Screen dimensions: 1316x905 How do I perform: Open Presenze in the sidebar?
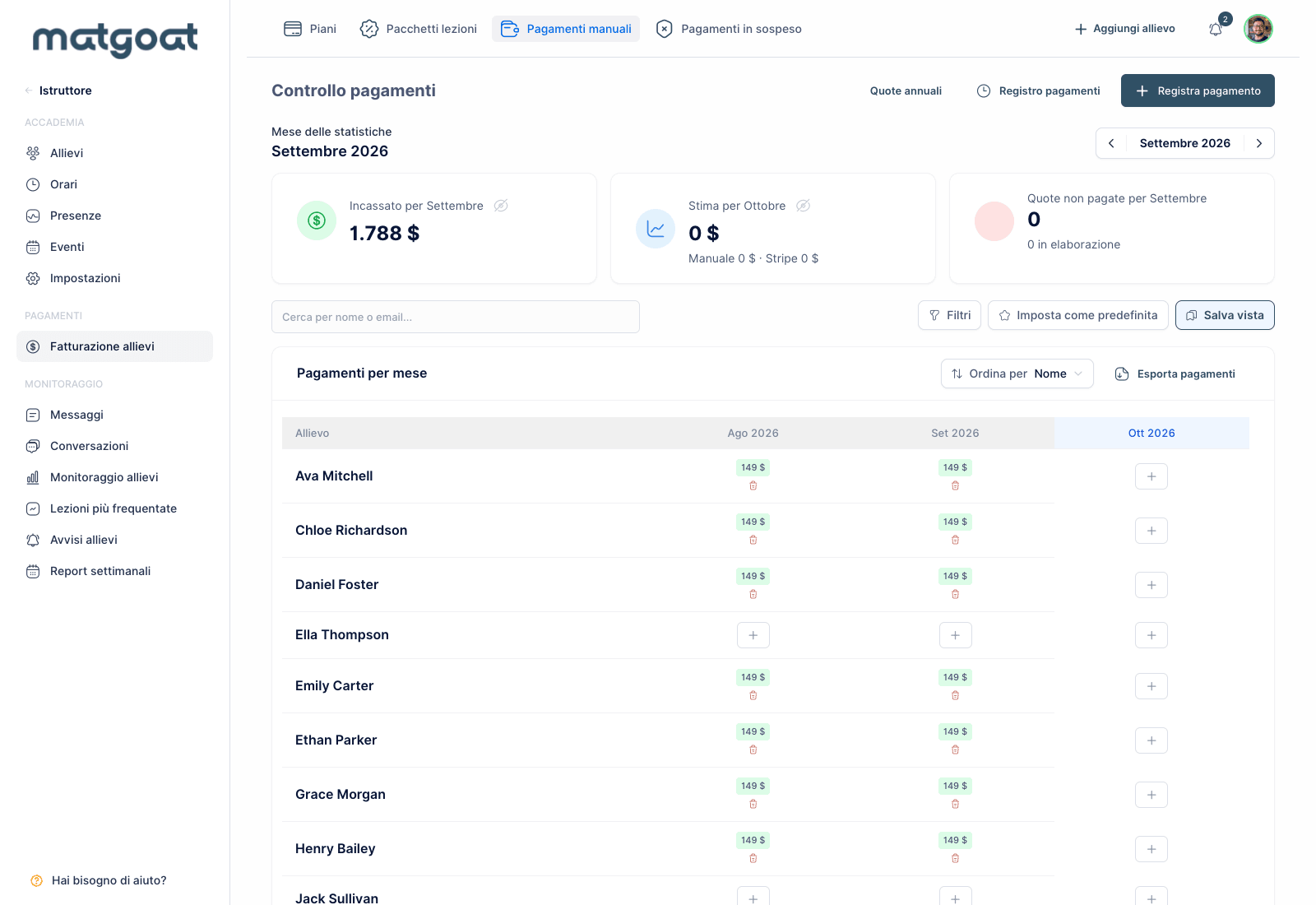pyautogui.click(x=115, y=216)
